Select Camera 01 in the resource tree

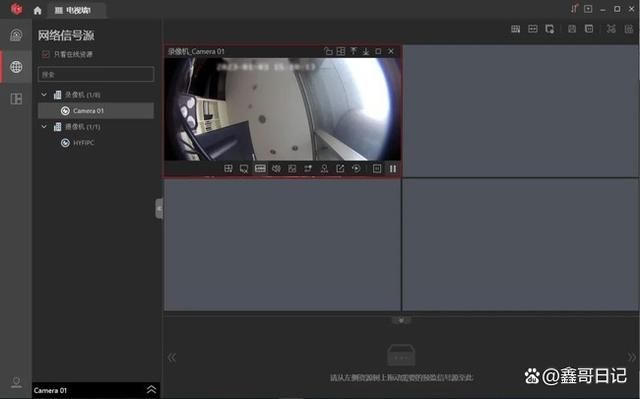(x=96, y=111)
